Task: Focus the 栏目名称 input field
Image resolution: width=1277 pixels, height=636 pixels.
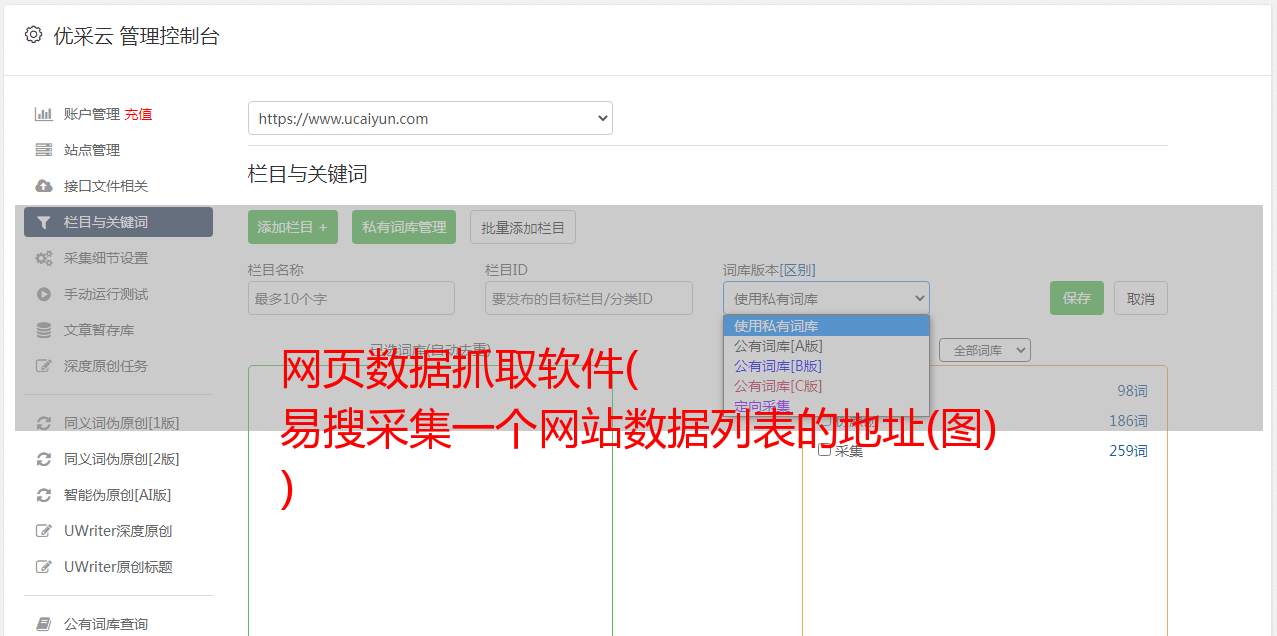Action: 351,298
